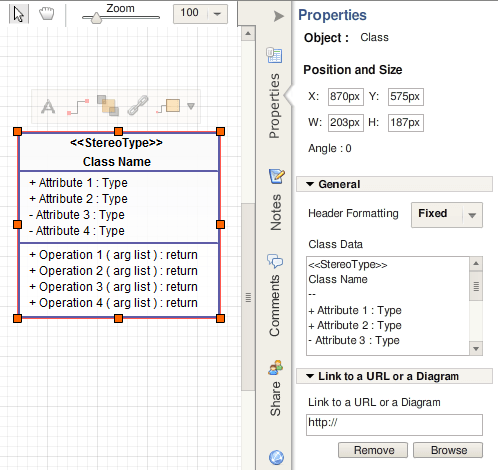The width and height of the screenshot is (498, 470).
Task: Click 'Angle : 0' text
Action: [330, 148]
